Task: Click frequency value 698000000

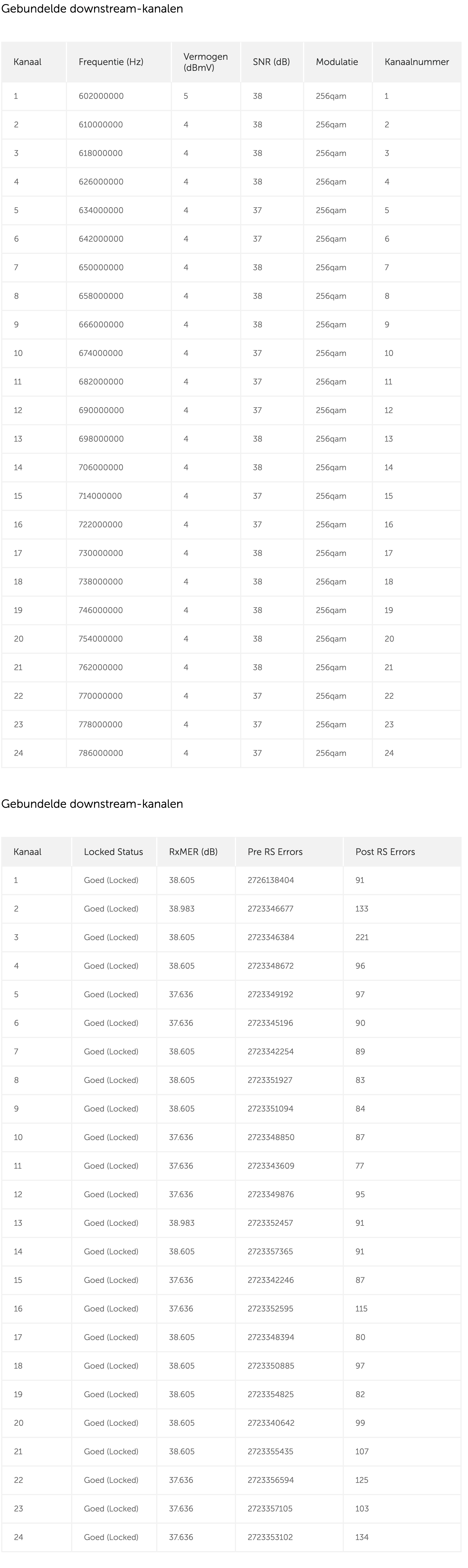Action: pyautogui.click(x=101, y=439)
